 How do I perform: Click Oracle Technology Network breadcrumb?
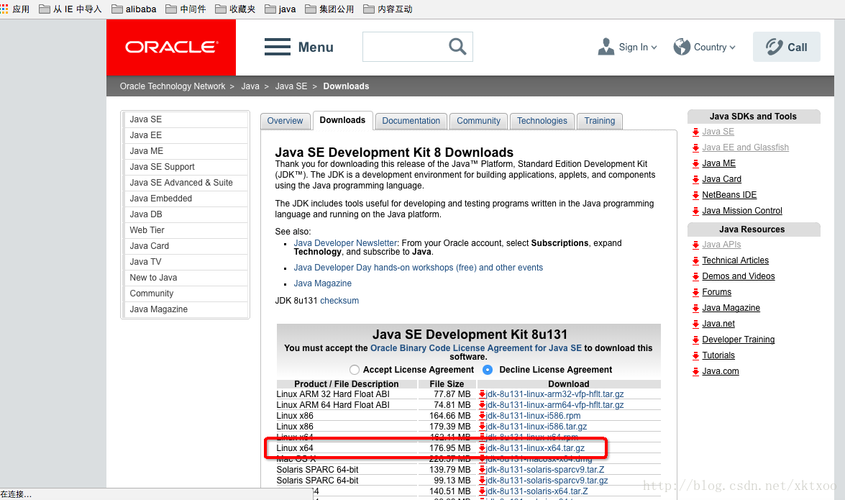point(172,86)
